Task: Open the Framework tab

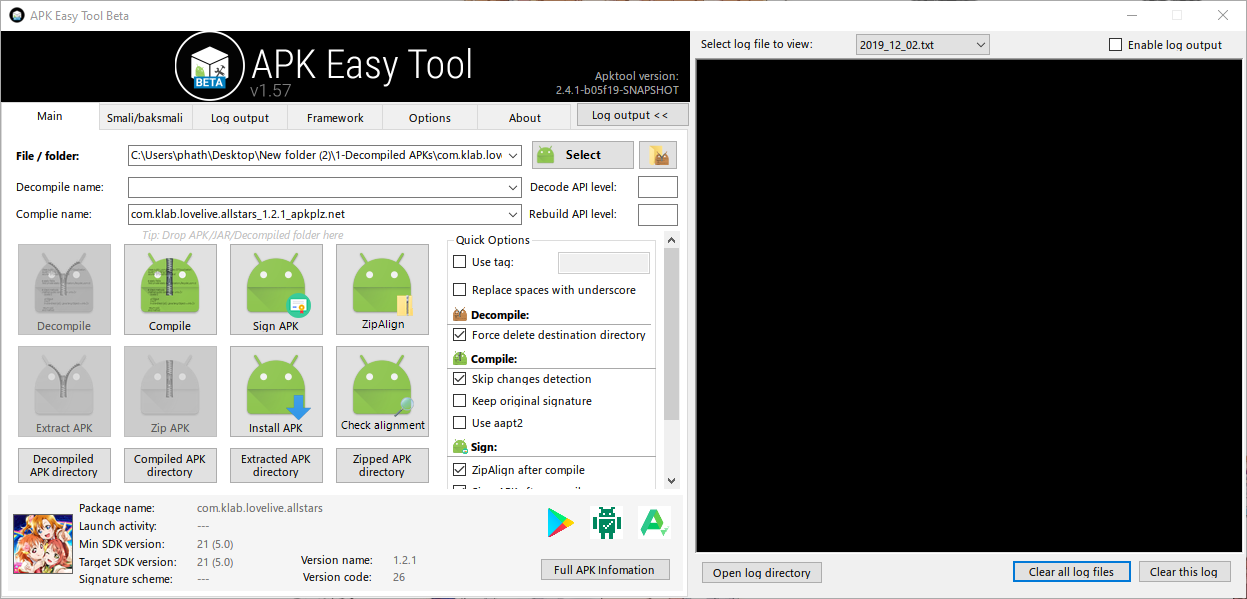Action: click(x=335, y=118)
